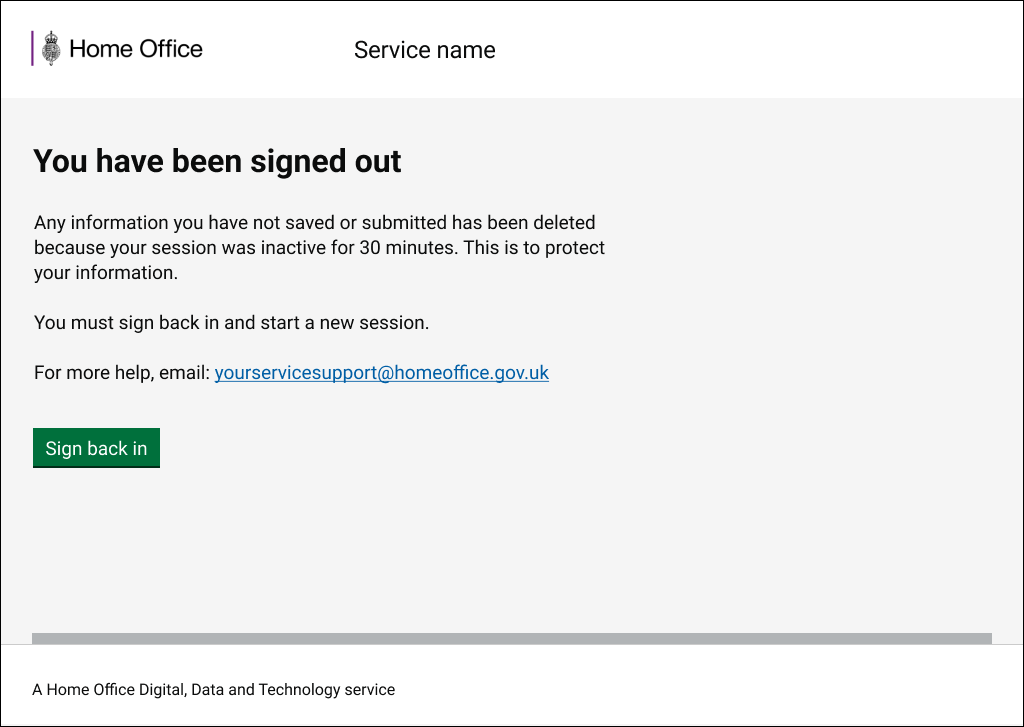
Task: Click "homeoffice.gov.uk" in the support email link
Action: (x=472, y=373)
